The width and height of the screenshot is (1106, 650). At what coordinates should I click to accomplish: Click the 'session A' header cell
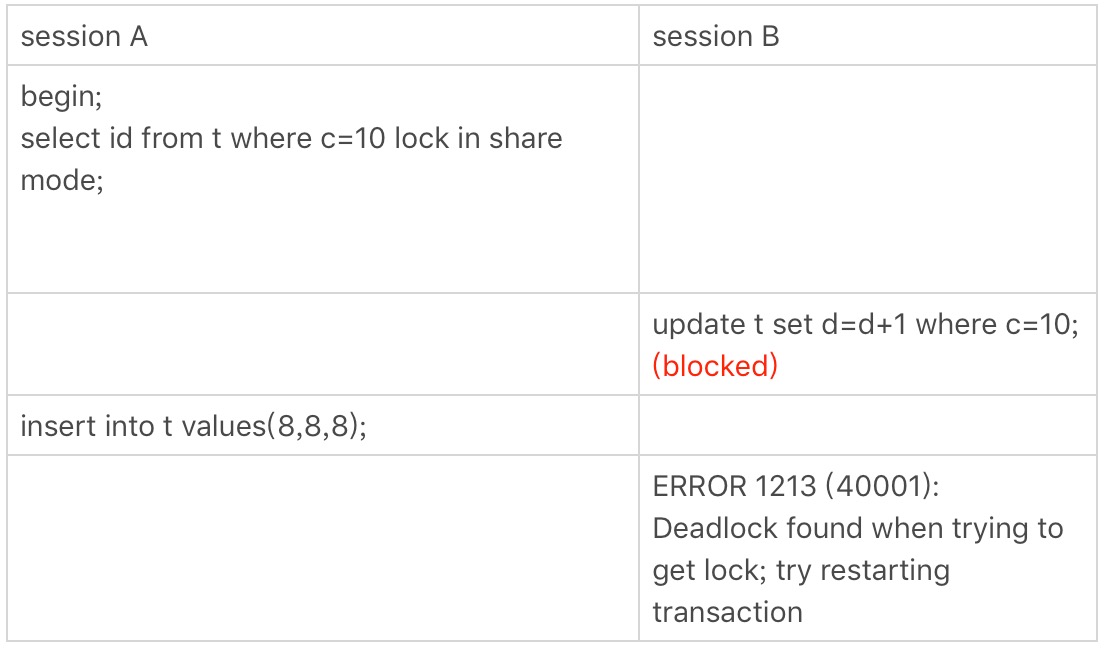click(323, 35)
